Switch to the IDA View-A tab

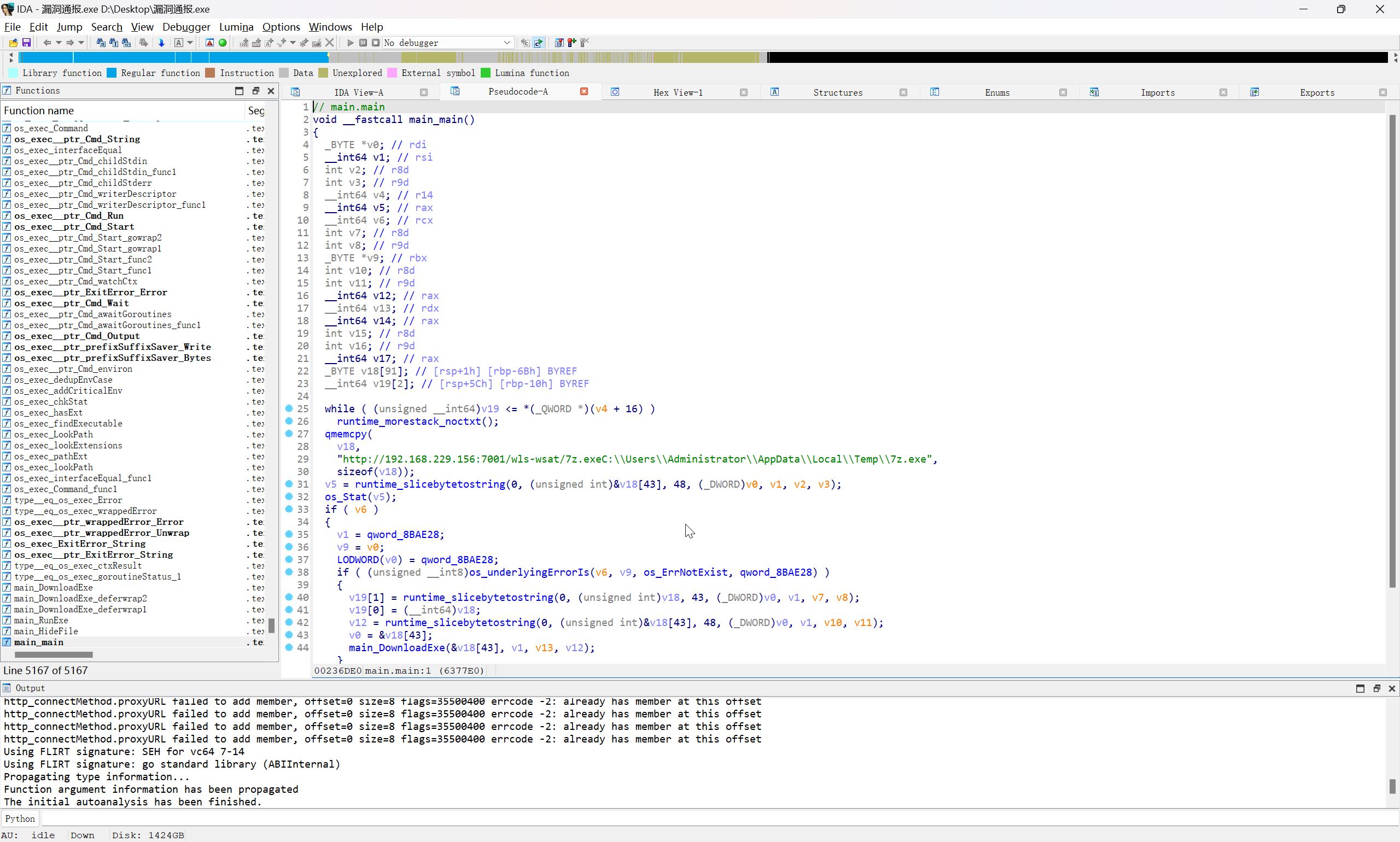[359, 92]
